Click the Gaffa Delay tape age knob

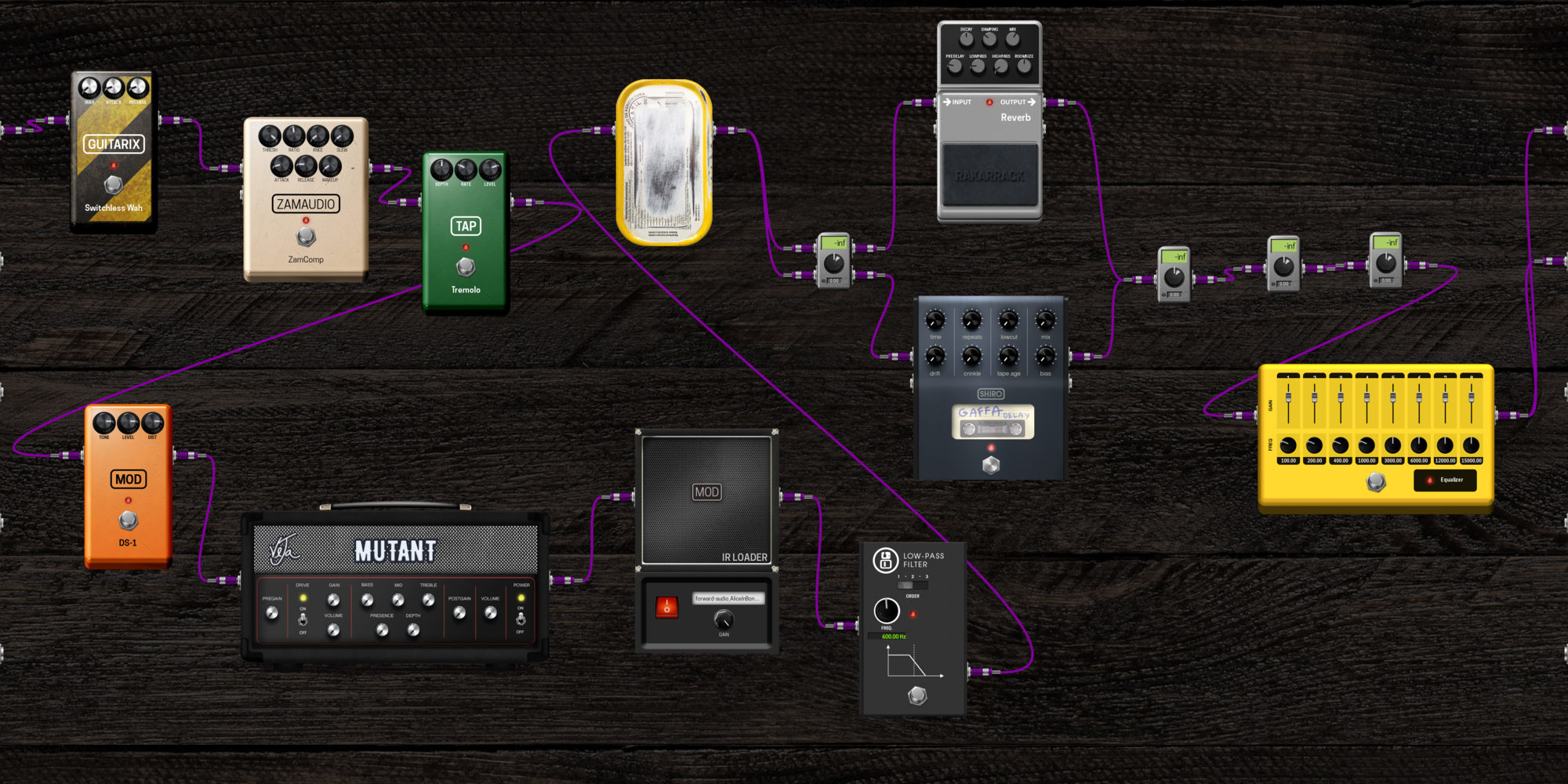(1009, 357)
